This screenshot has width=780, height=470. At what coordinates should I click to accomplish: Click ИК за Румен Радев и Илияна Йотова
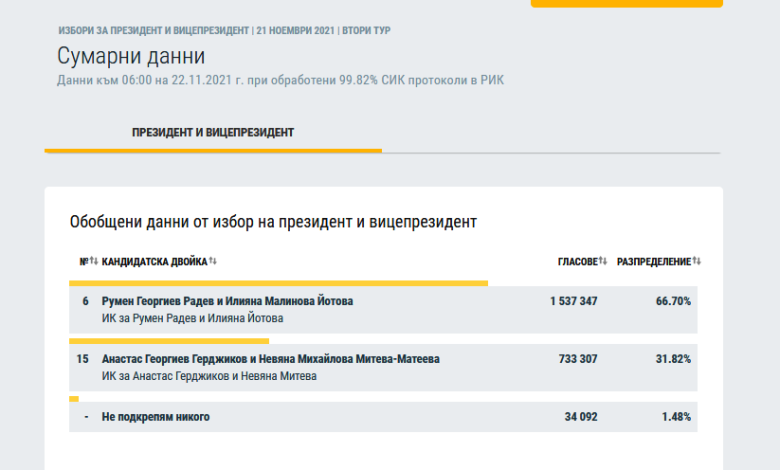[193, 318]
